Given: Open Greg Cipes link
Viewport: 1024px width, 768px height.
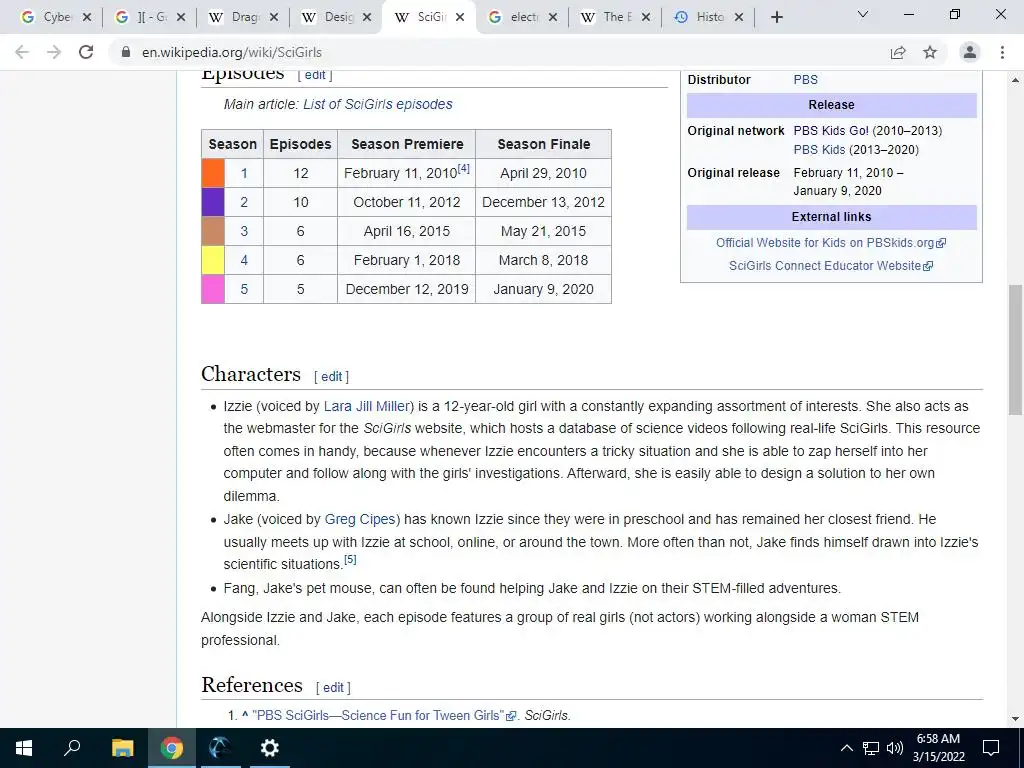Looking at the screenshot, I should coord(360,519).
